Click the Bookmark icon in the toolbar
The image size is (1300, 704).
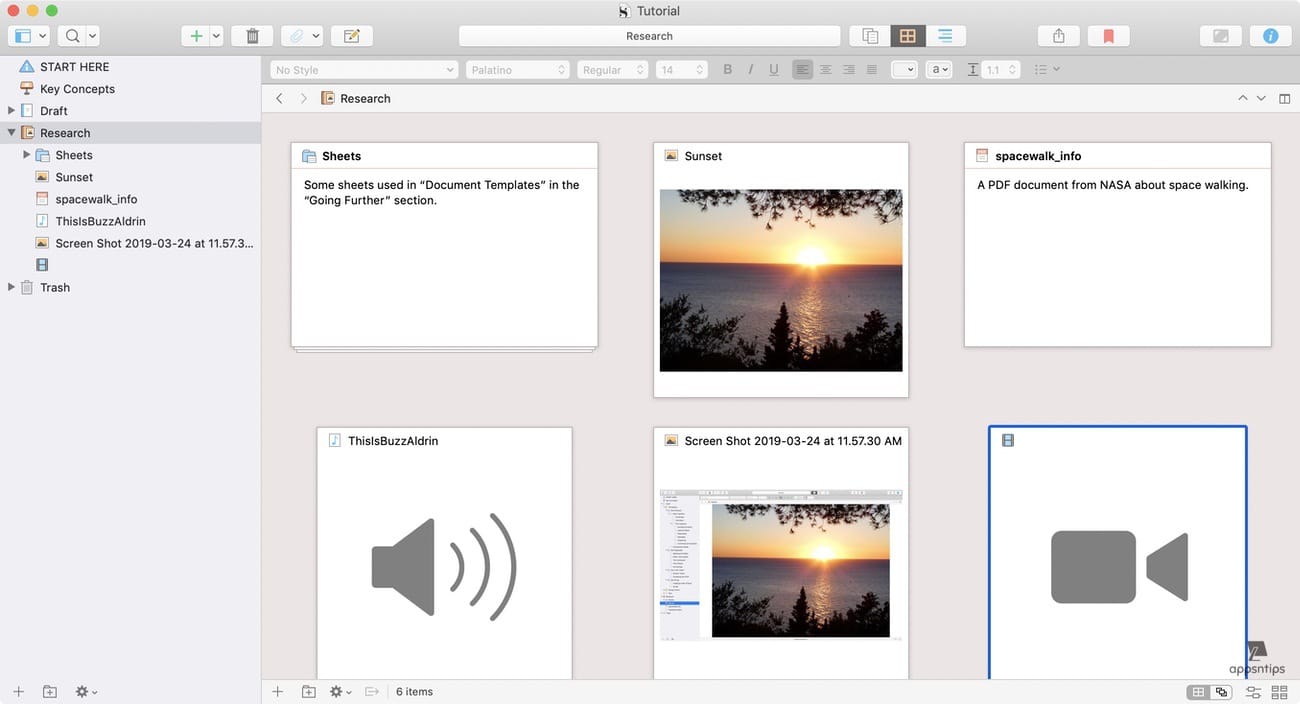pos(1108,36)
